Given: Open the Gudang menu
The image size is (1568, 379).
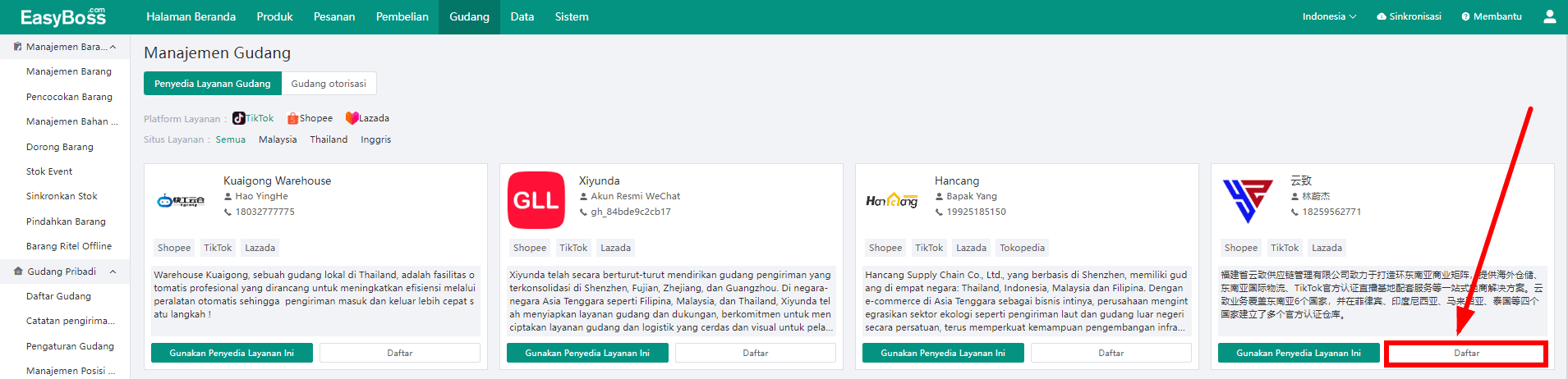Looking at the screenshot, I should click(x=470, y=16).
